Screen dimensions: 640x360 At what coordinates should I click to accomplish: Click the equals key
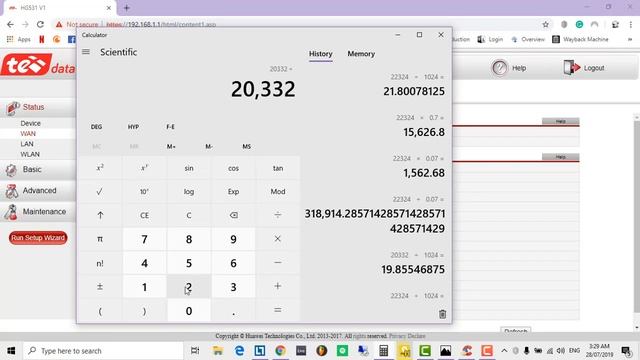pos(278,311)
